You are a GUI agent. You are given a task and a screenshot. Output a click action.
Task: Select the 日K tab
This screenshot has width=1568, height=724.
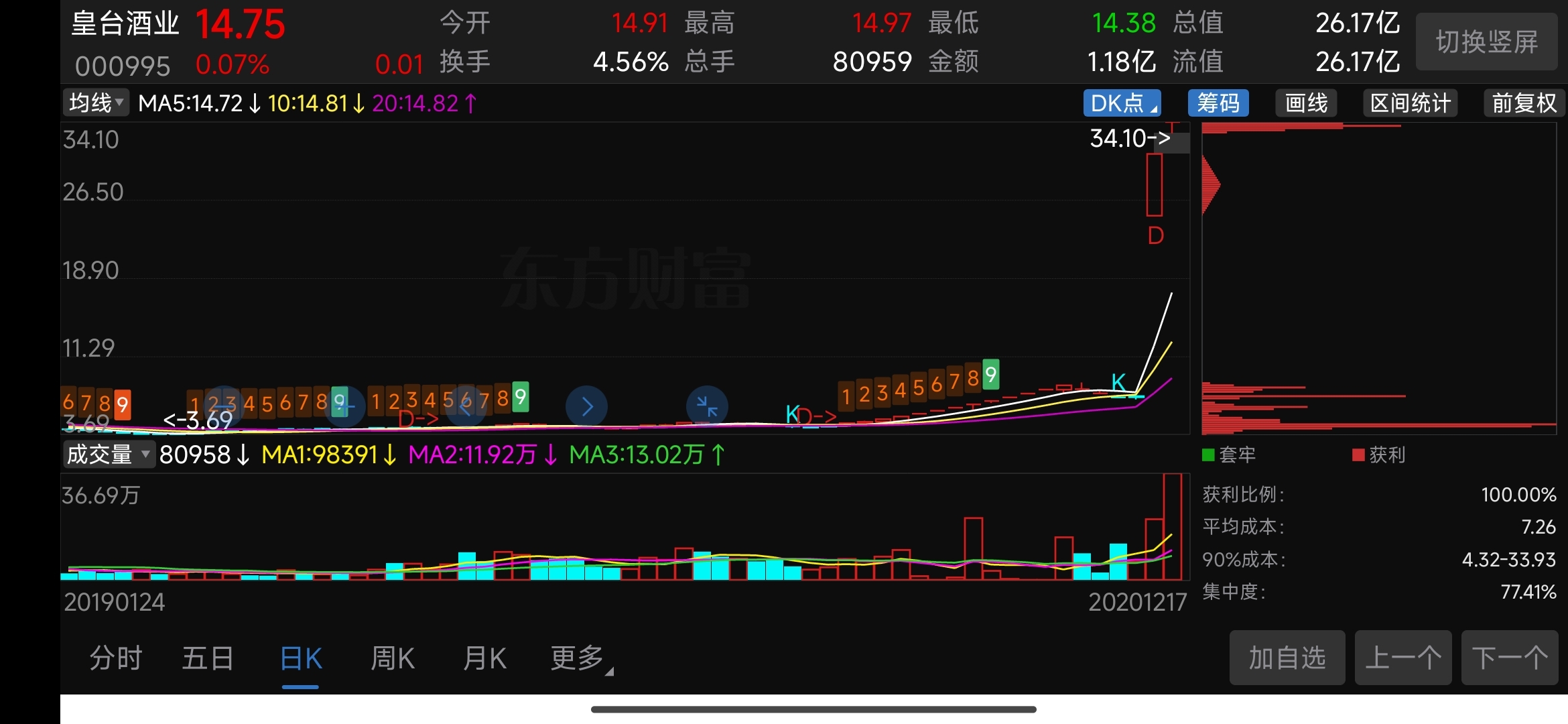click(301, 658)
